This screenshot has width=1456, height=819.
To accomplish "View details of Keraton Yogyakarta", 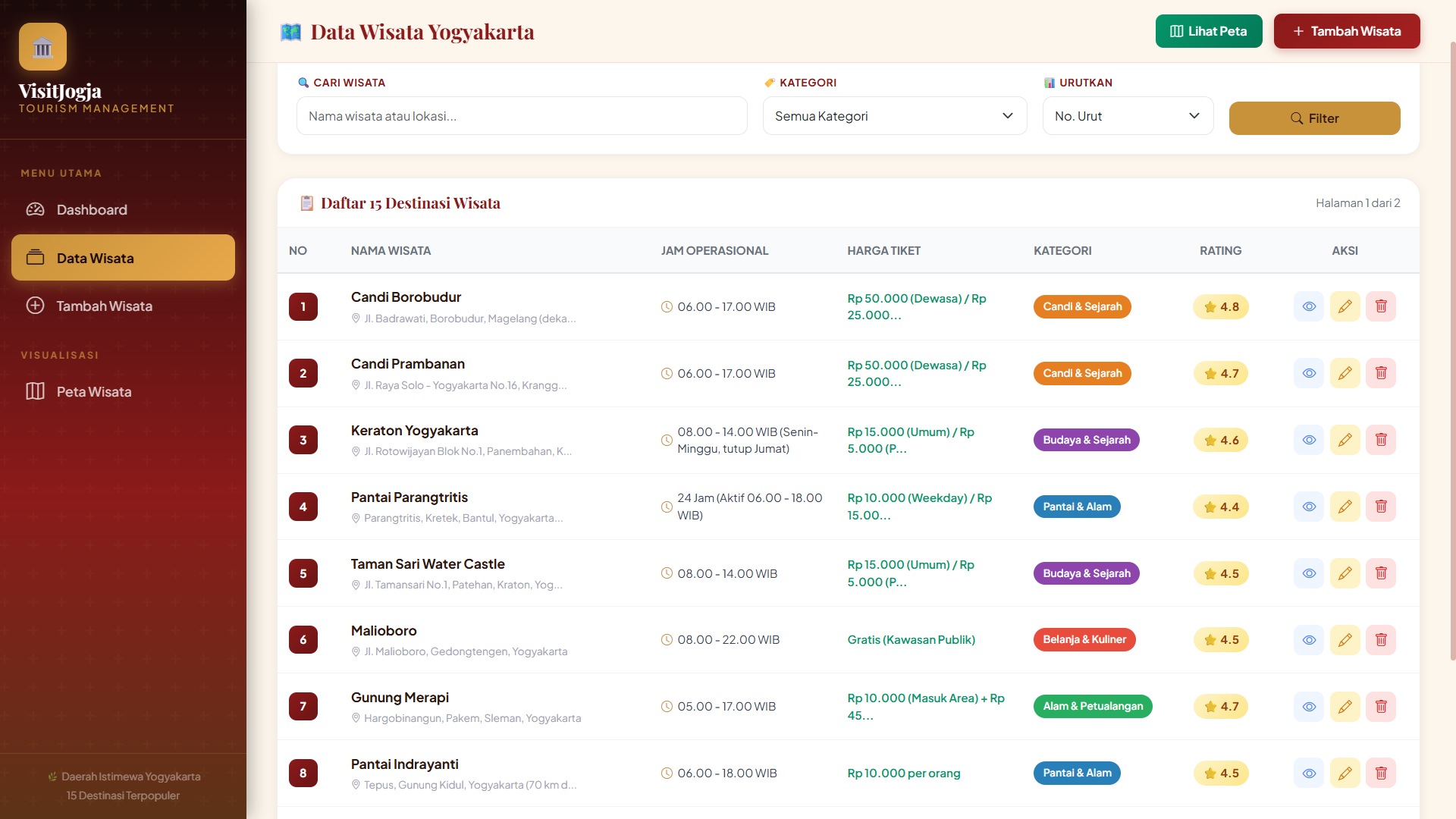I will tap(1309, 440).
